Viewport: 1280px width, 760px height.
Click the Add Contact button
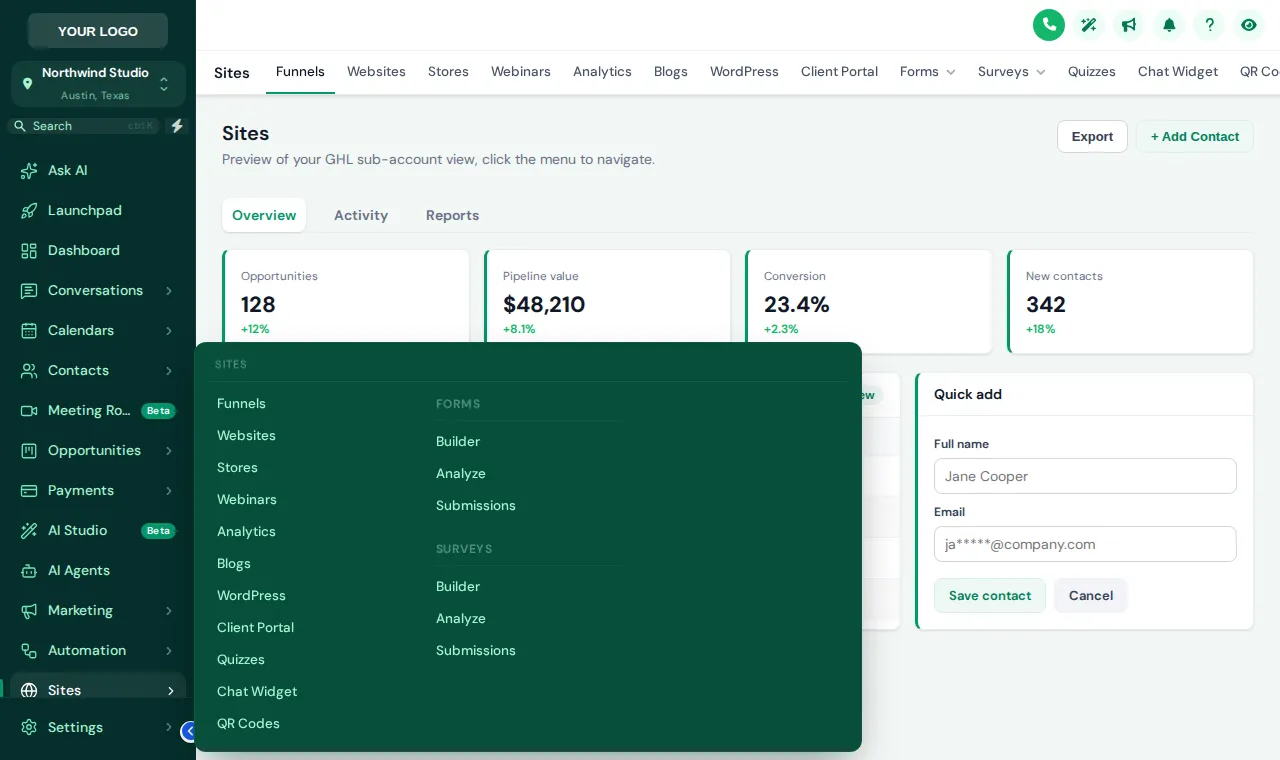tap(1195, 137)
